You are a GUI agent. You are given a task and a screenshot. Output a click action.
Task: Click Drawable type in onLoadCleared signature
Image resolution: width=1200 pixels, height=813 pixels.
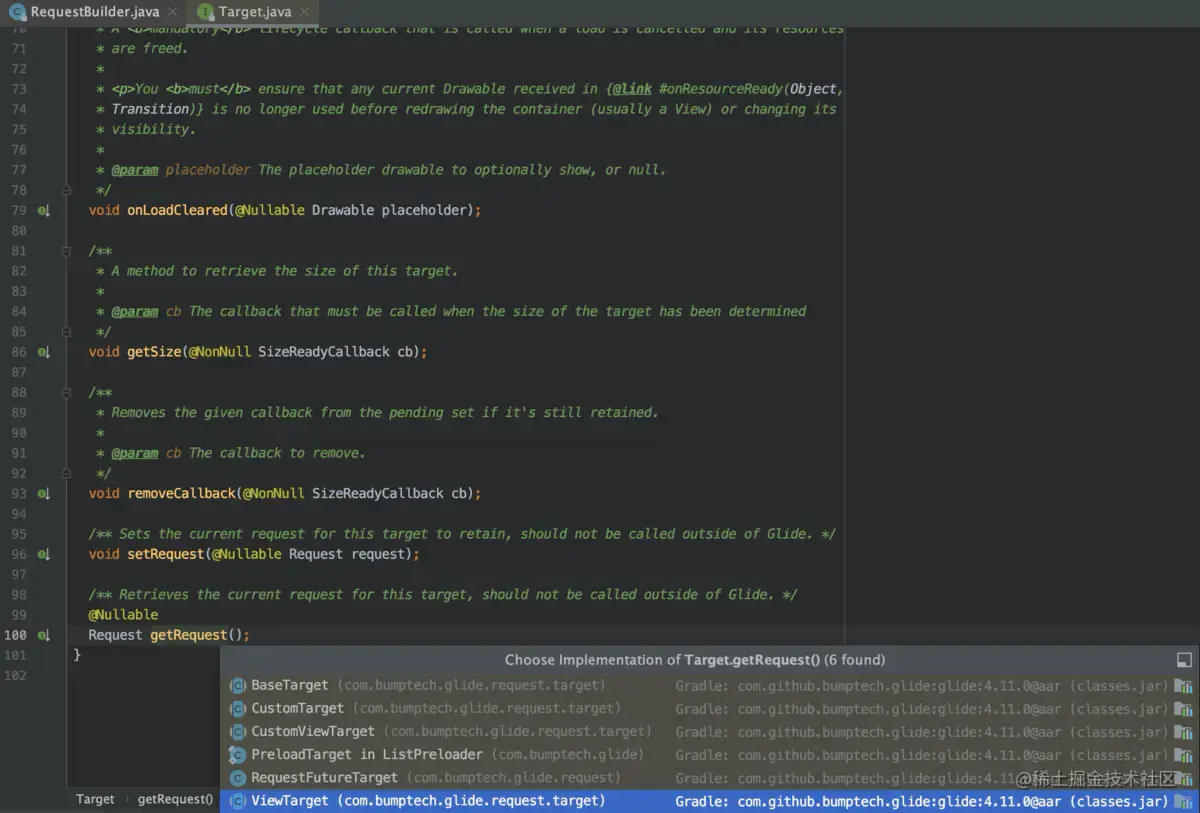[343, 211]
